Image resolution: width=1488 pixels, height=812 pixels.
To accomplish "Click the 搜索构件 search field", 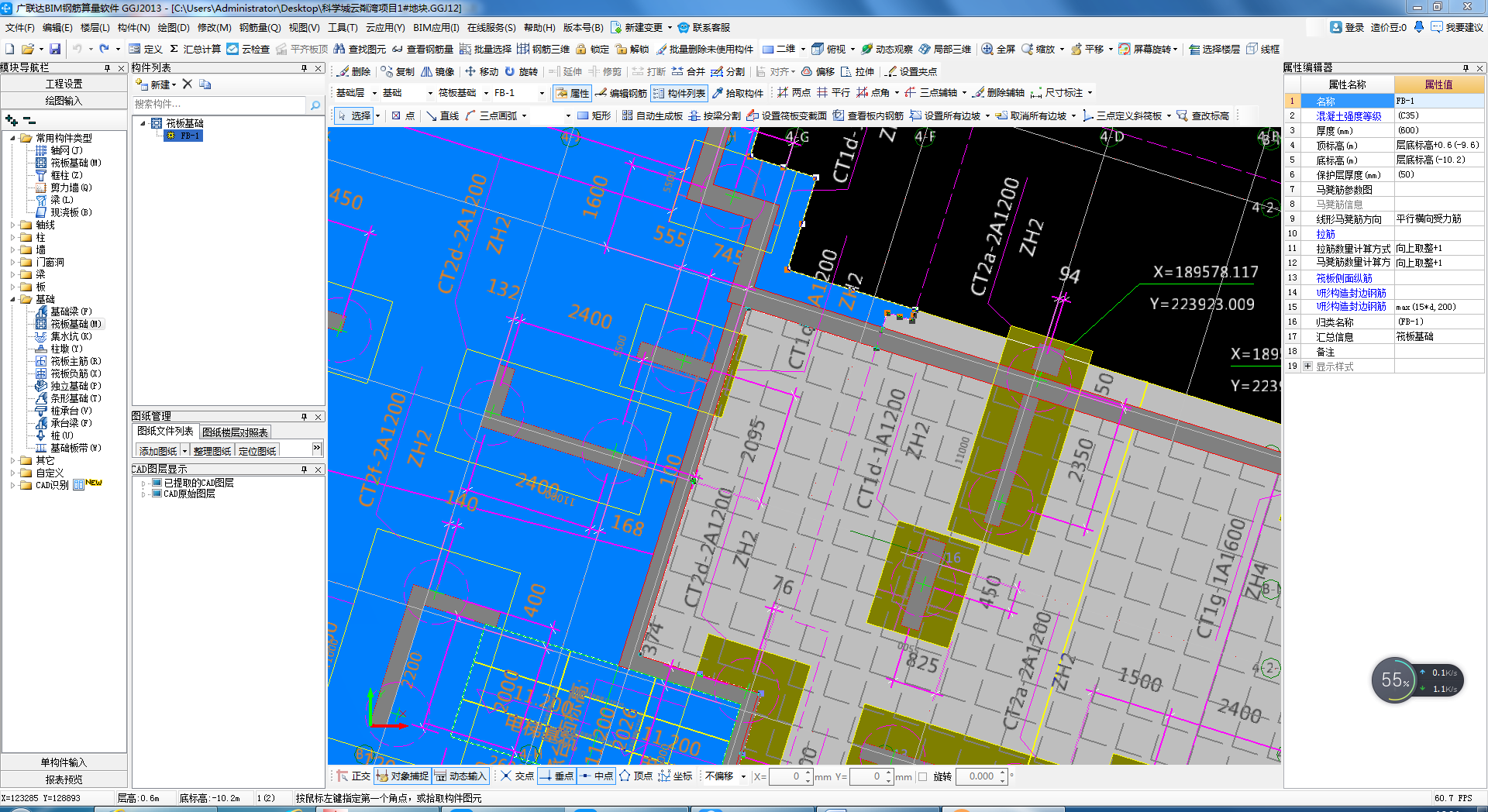I will click(x=219, y=105).
